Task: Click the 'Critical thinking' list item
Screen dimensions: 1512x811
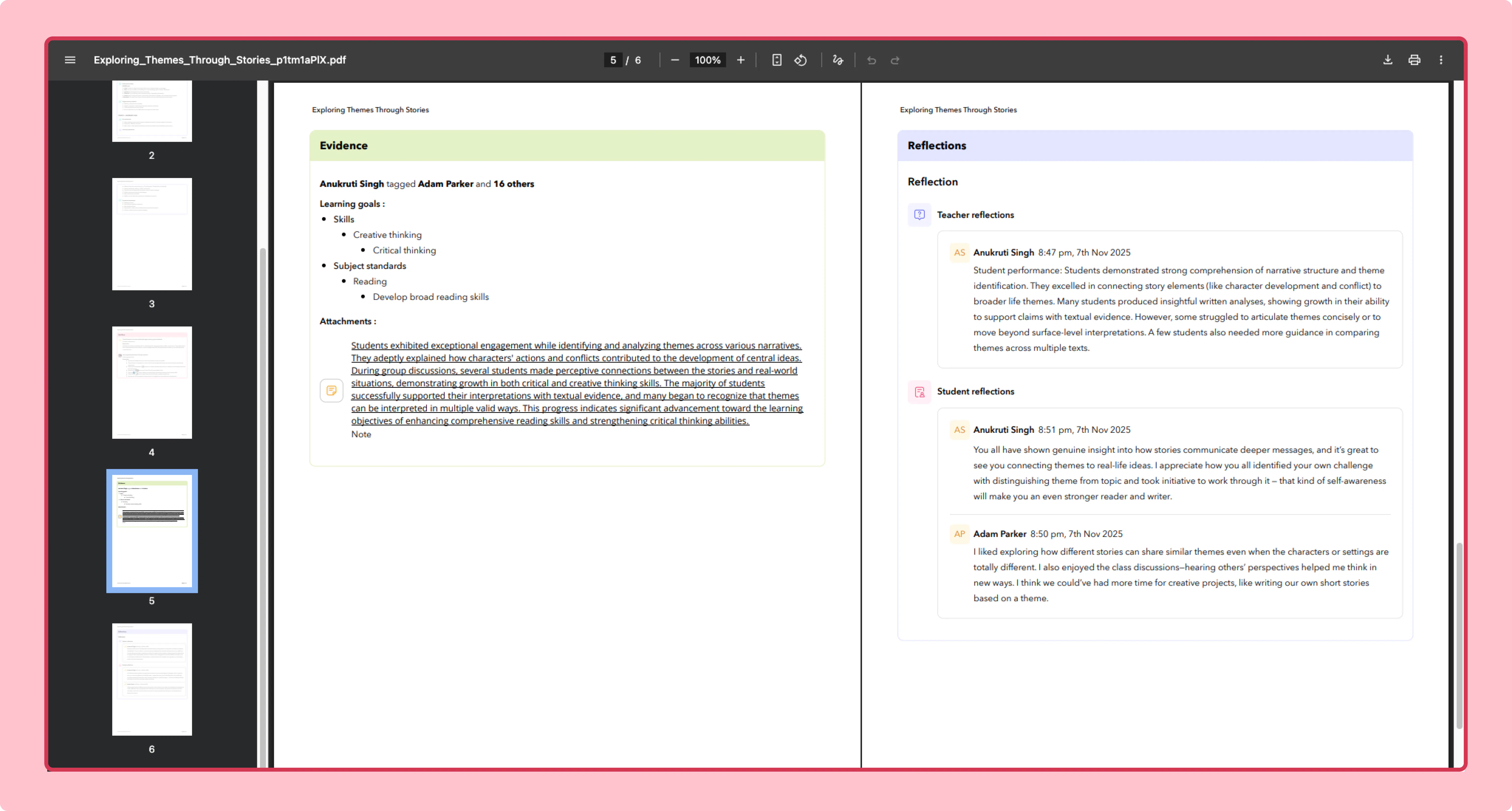Action: pos(404,250)
